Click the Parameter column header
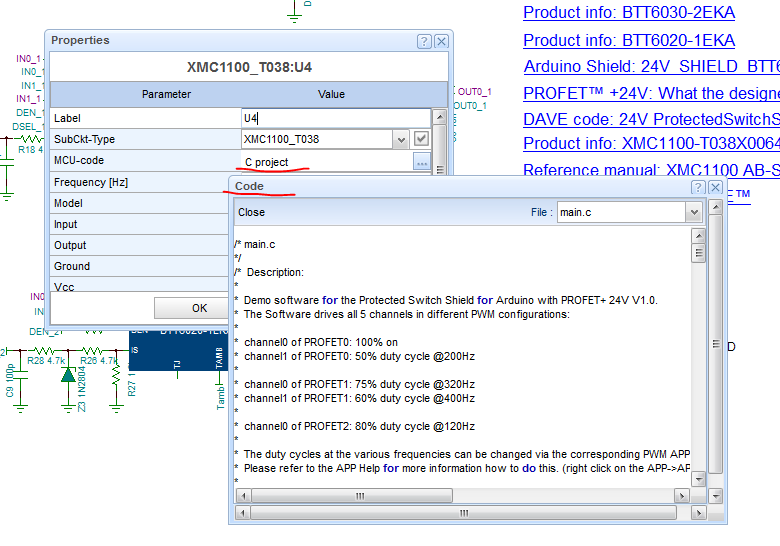 pyautogui.click(x=166, y=94)
